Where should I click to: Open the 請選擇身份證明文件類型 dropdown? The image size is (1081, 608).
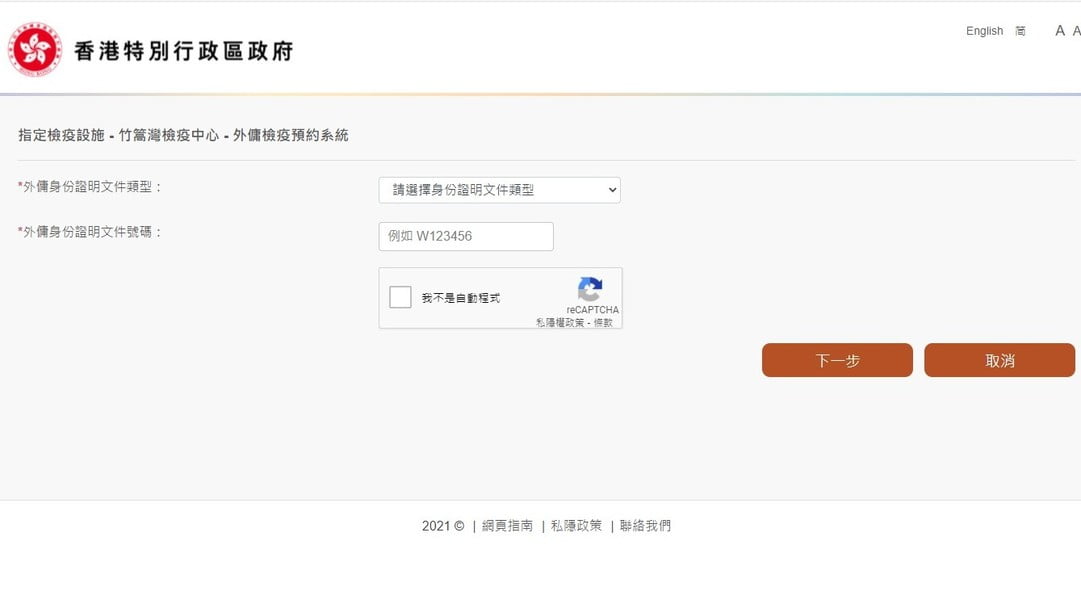pyautogui.click(x=499, y=190)
